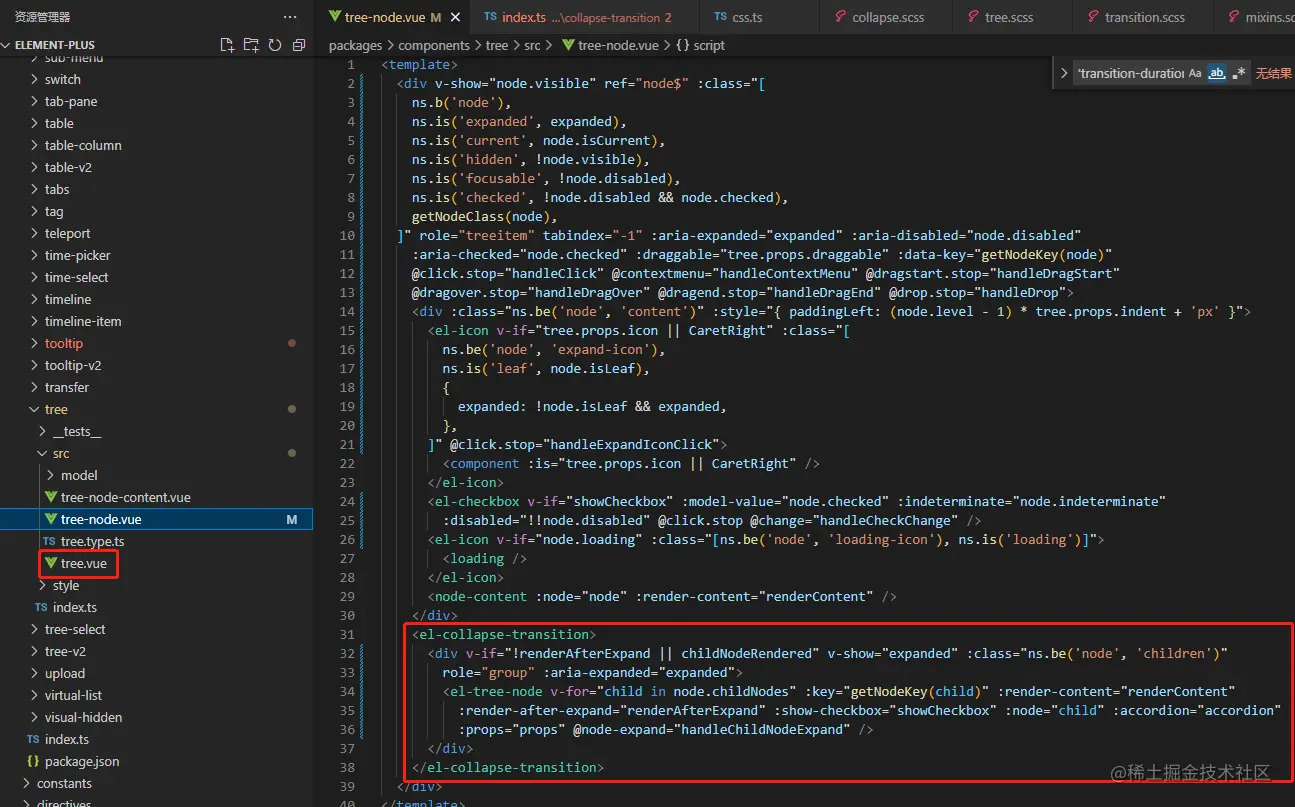Toggle match case (Aa) in find
Viewport: 1295px width, 807px height.
pos(1195,73)
